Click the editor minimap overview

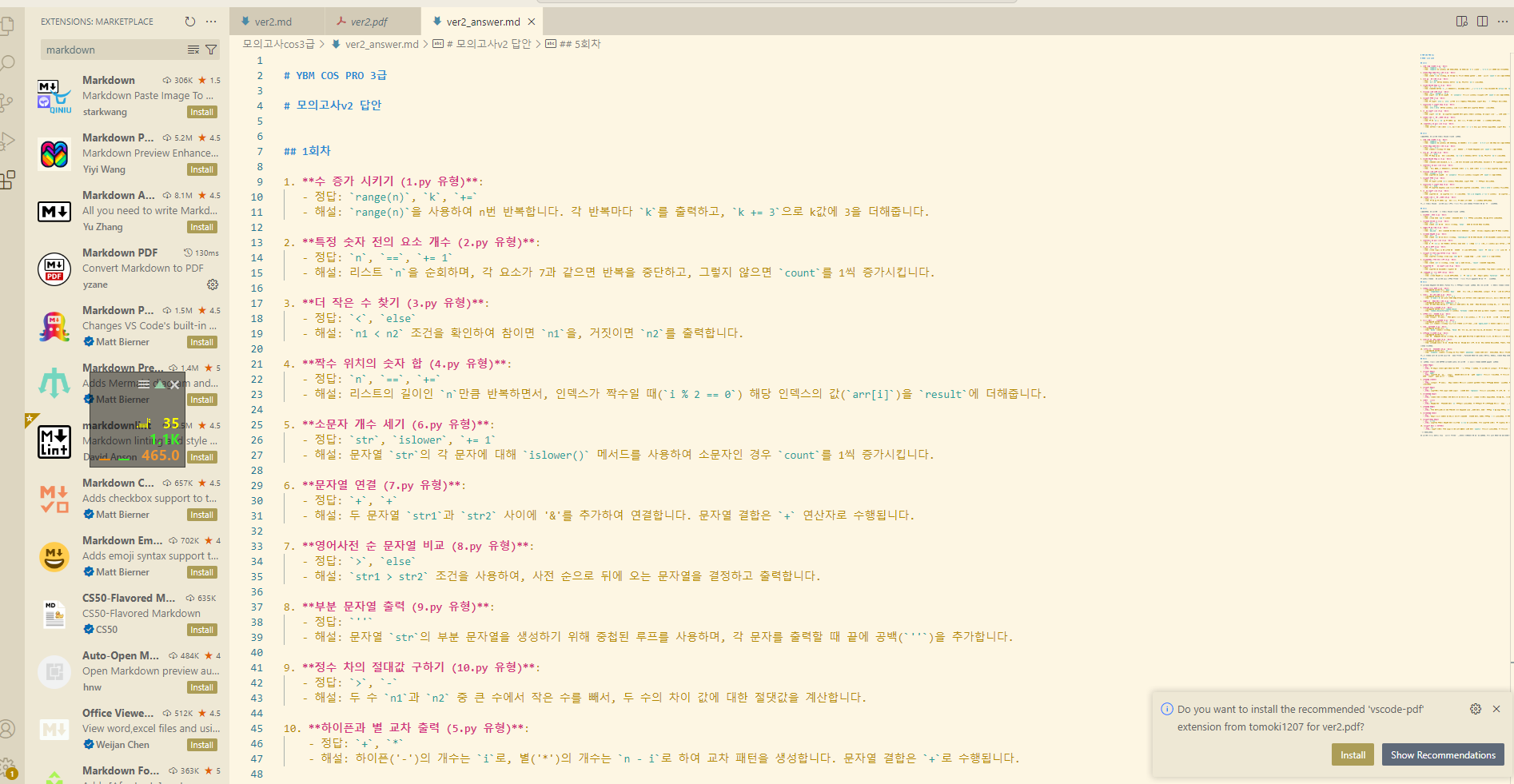1464,245
